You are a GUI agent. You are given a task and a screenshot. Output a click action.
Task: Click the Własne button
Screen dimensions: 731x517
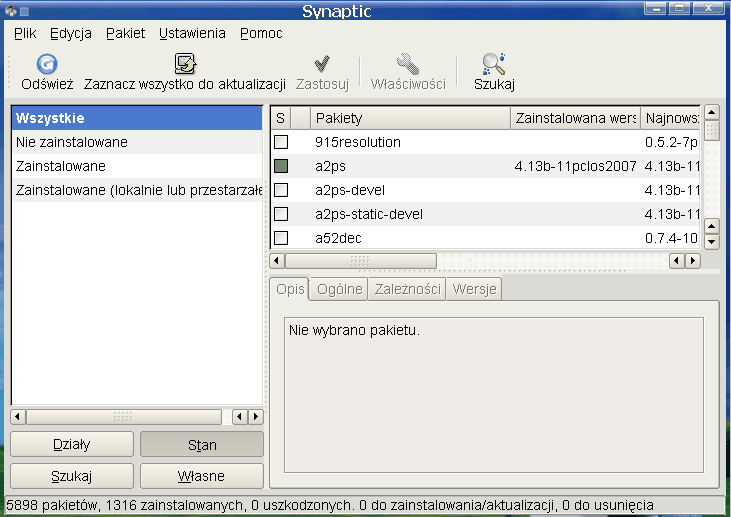pyautogui.click(x=202, y=476)
